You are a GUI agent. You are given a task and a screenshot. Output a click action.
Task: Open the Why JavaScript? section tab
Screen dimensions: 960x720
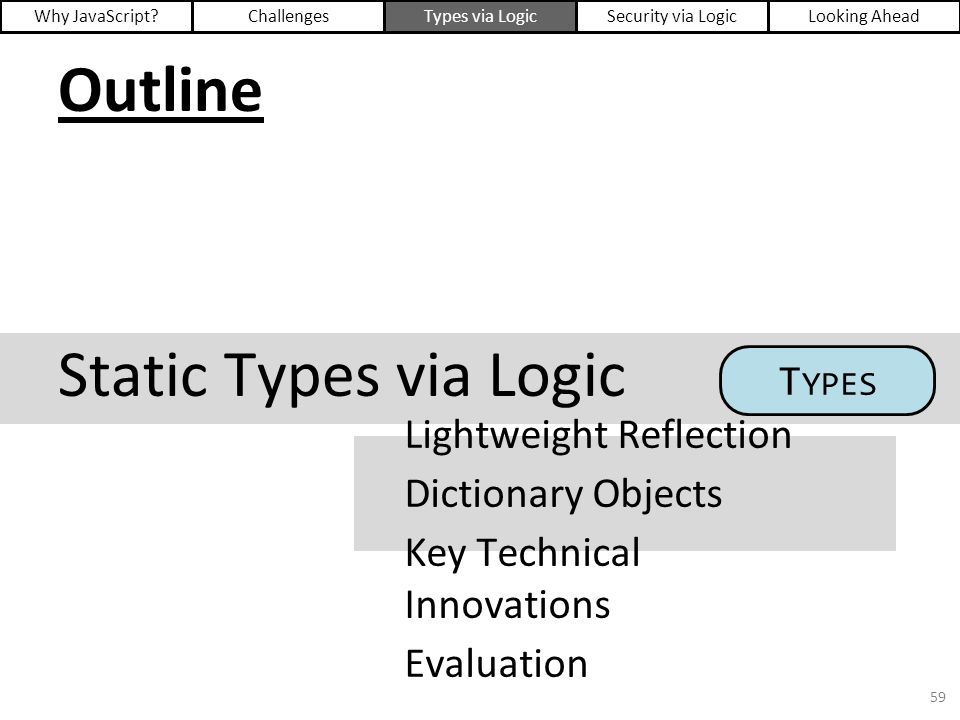point(96,16)
